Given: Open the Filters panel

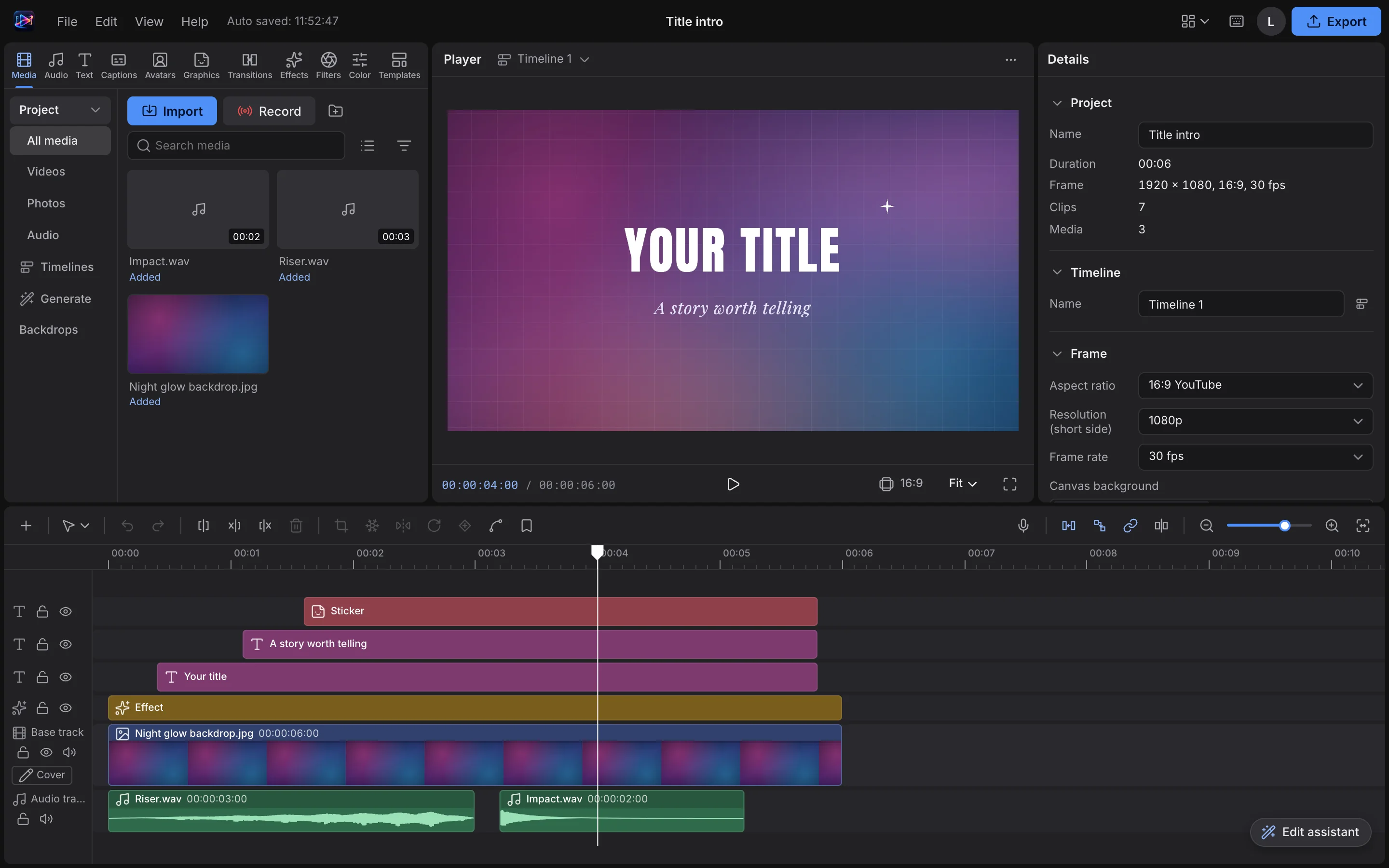Looking at the screenshot, I should pos(328,66).
